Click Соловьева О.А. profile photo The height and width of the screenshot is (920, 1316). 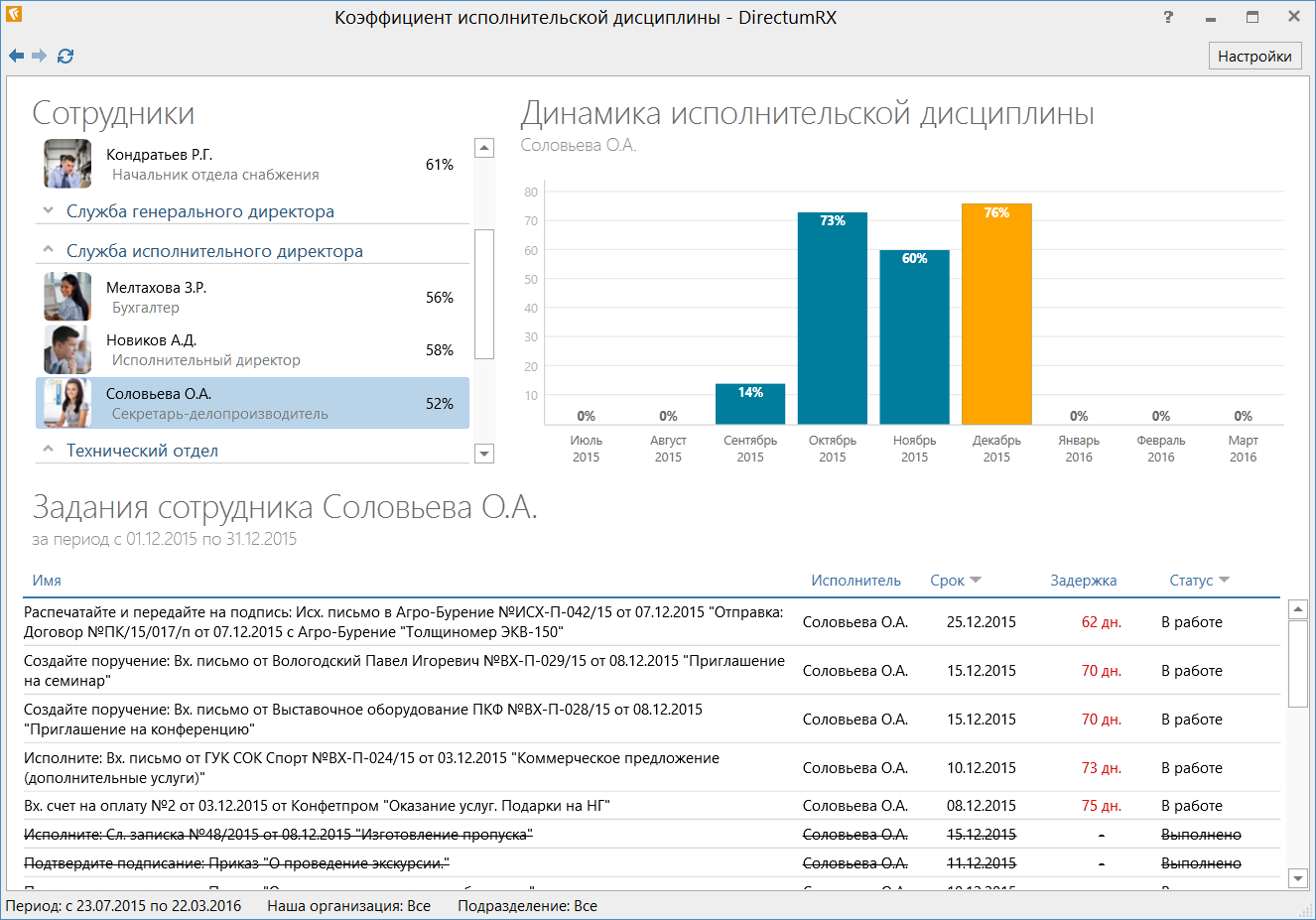[x=67, y=403]
